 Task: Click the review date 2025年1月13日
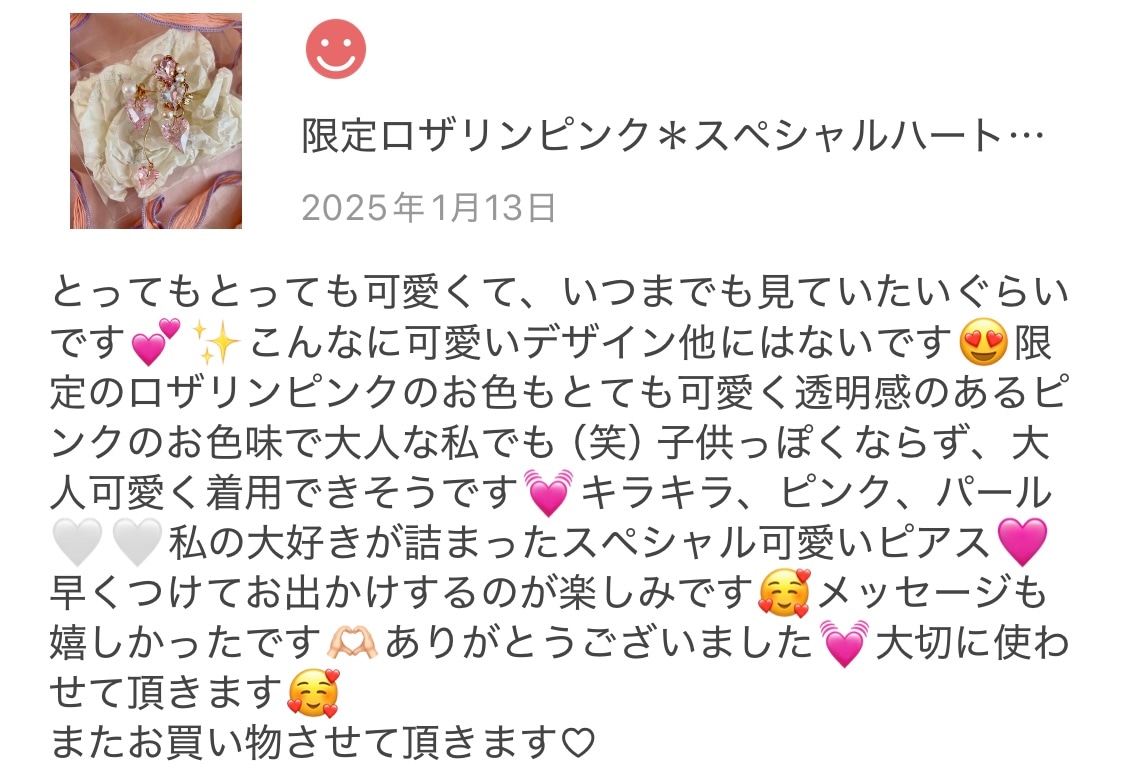tap(428, 207)
